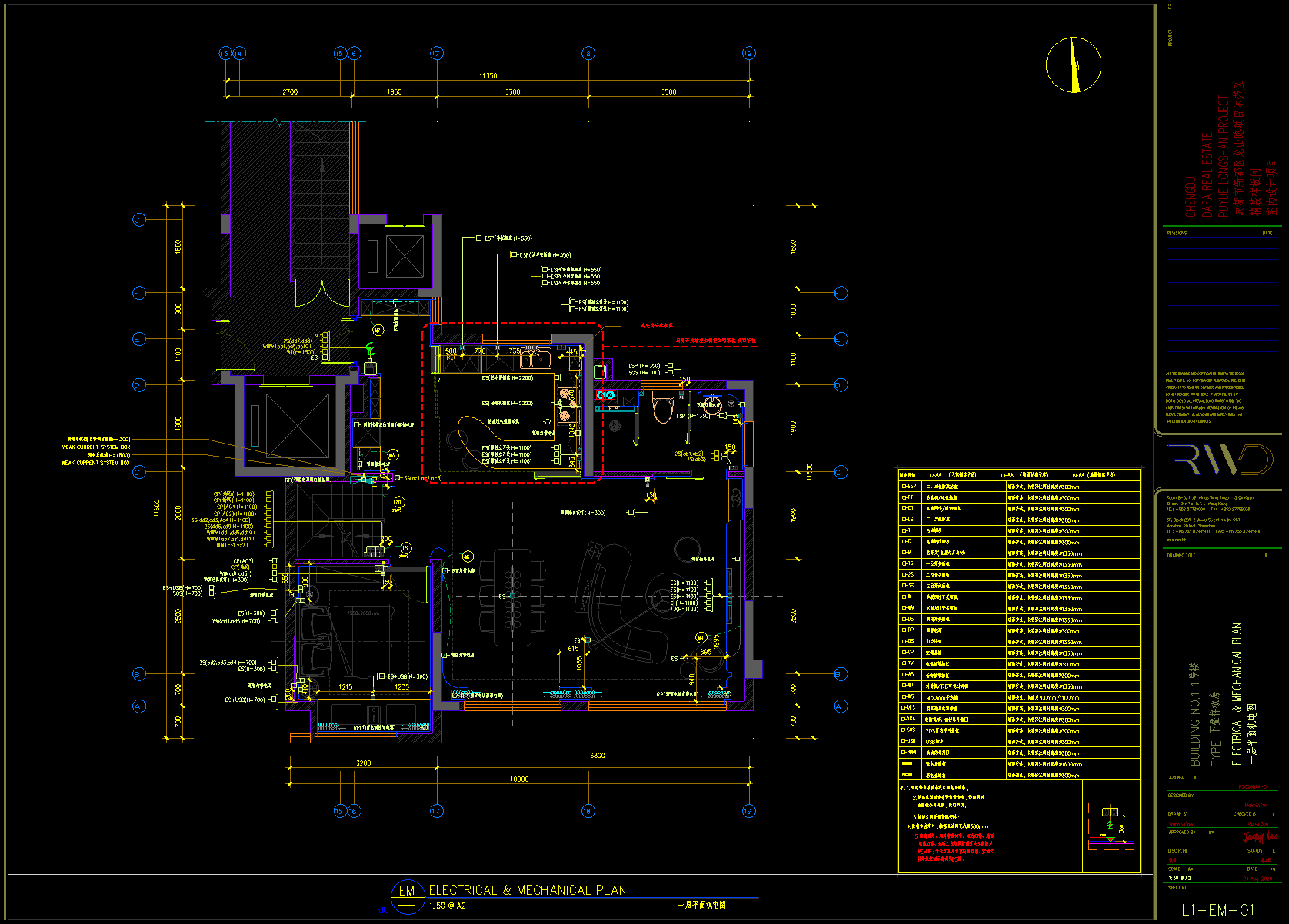1289x924 pixels.
Task: Click the PUYUE LONGSHAN PROJECT red text
Action: (1224, 156)
